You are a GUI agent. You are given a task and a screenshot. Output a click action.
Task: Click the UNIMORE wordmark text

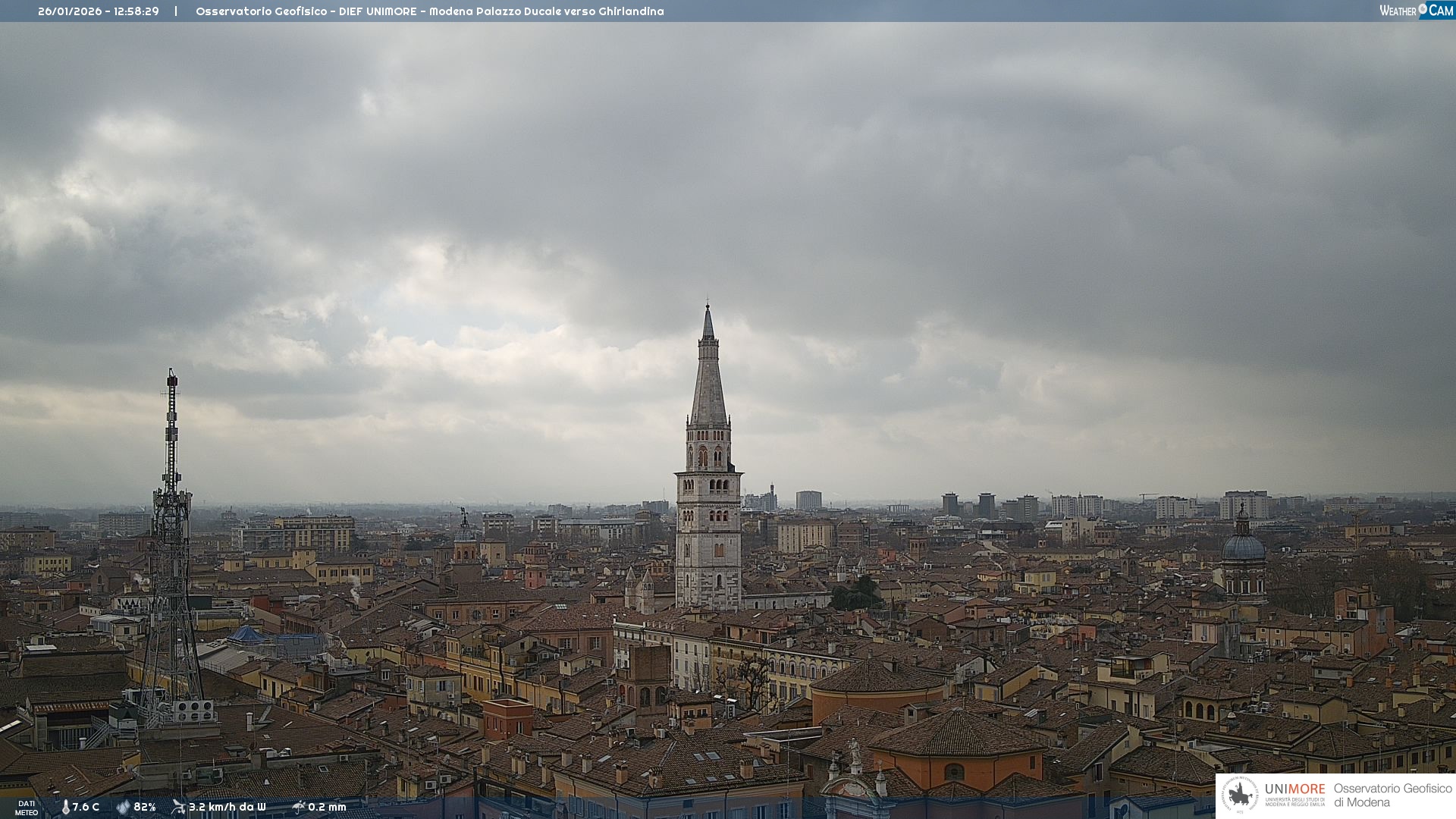1294,789
